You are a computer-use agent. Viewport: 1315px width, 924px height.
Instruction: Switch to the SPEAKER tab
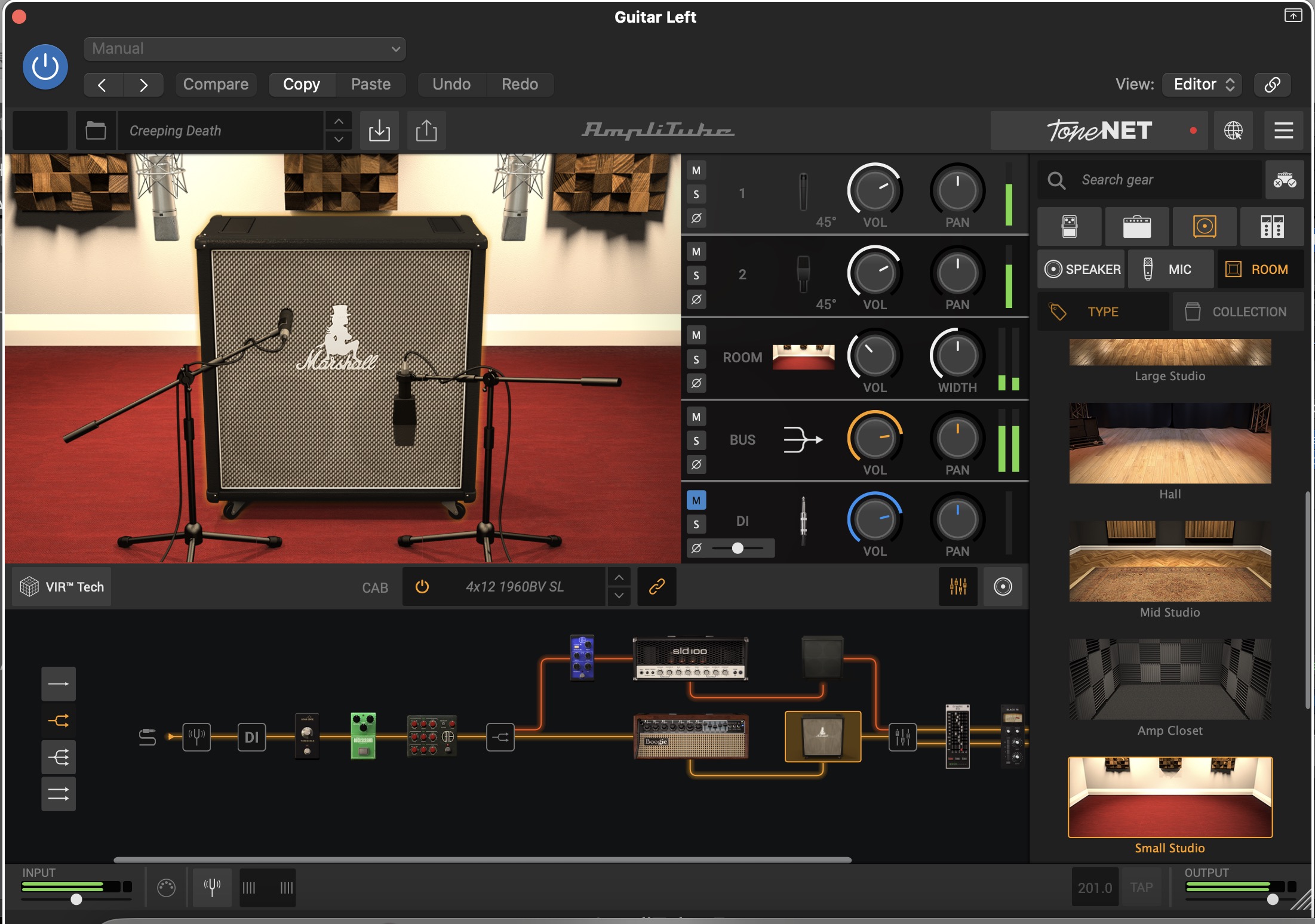point(1082,269)
